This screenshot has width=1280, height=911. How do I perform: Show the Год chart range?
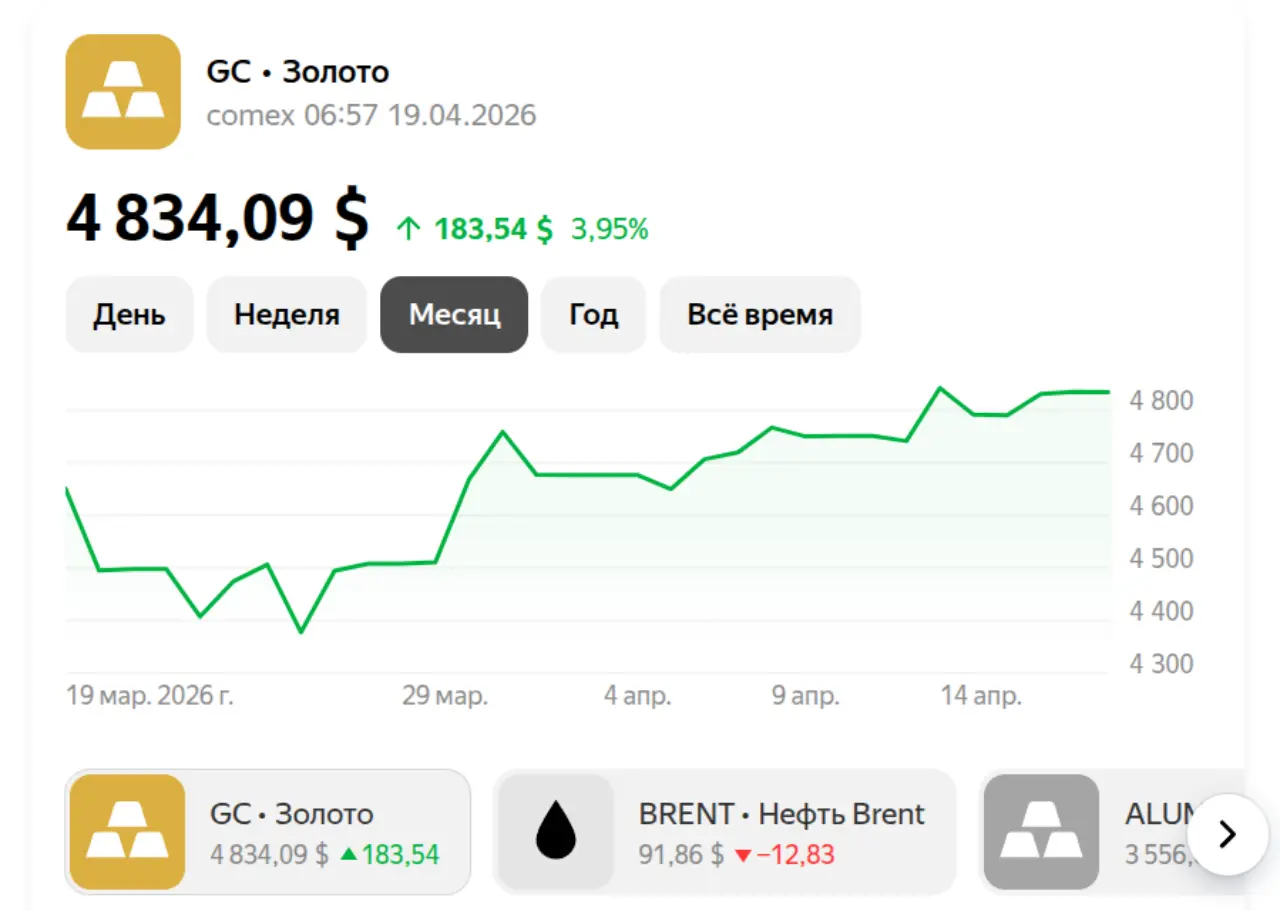point(594,315)
